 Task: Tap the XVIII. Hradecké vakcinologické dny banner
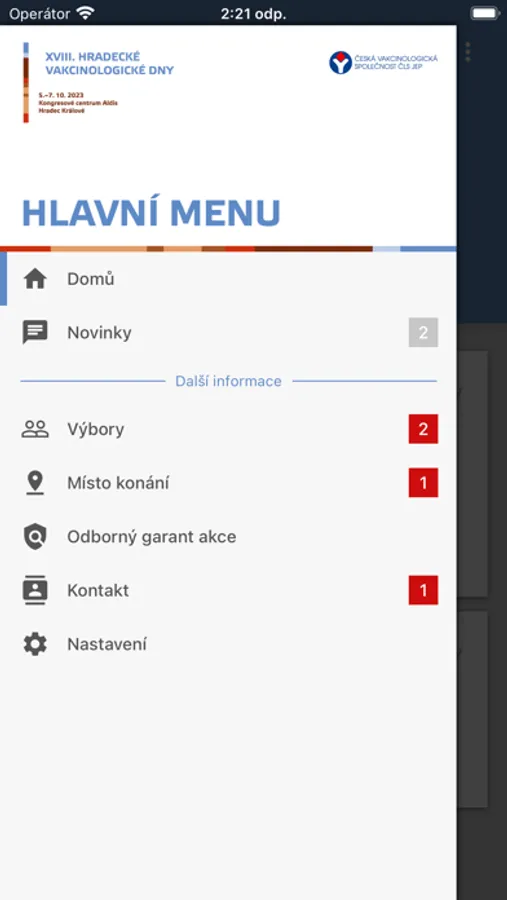[99, 82]
